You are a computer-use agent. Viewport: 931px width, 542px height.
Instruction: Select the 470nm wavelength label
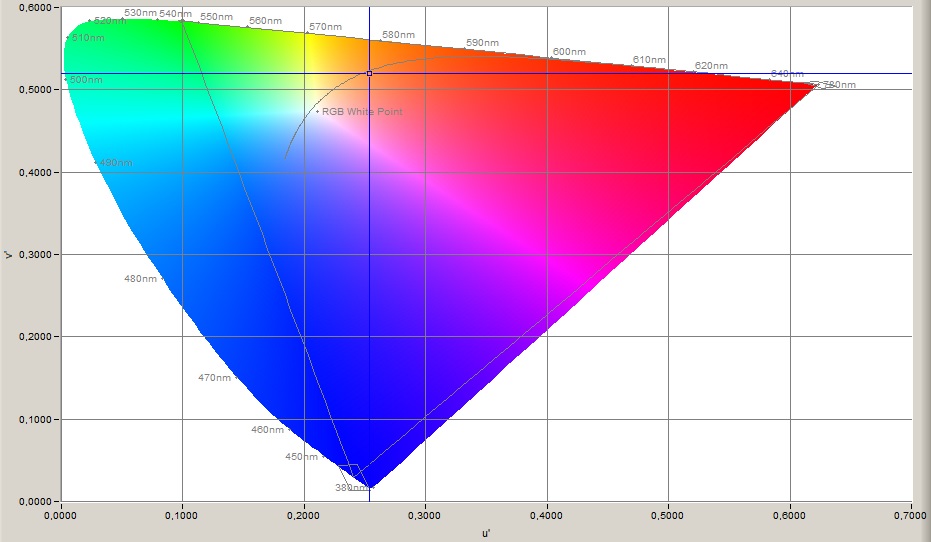coord(214,378)
